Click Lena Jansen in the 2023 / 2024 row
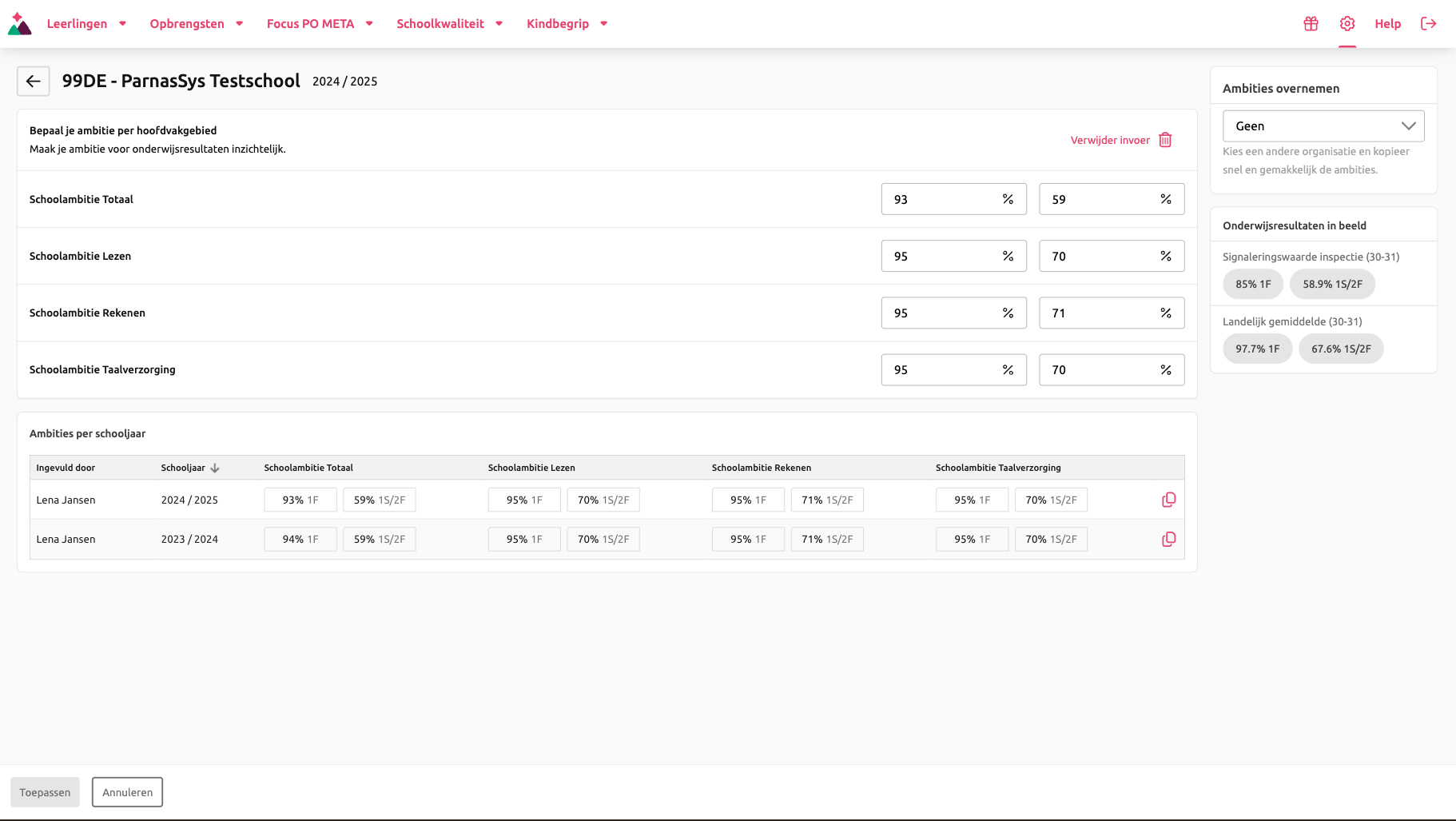 click(66, 539)
